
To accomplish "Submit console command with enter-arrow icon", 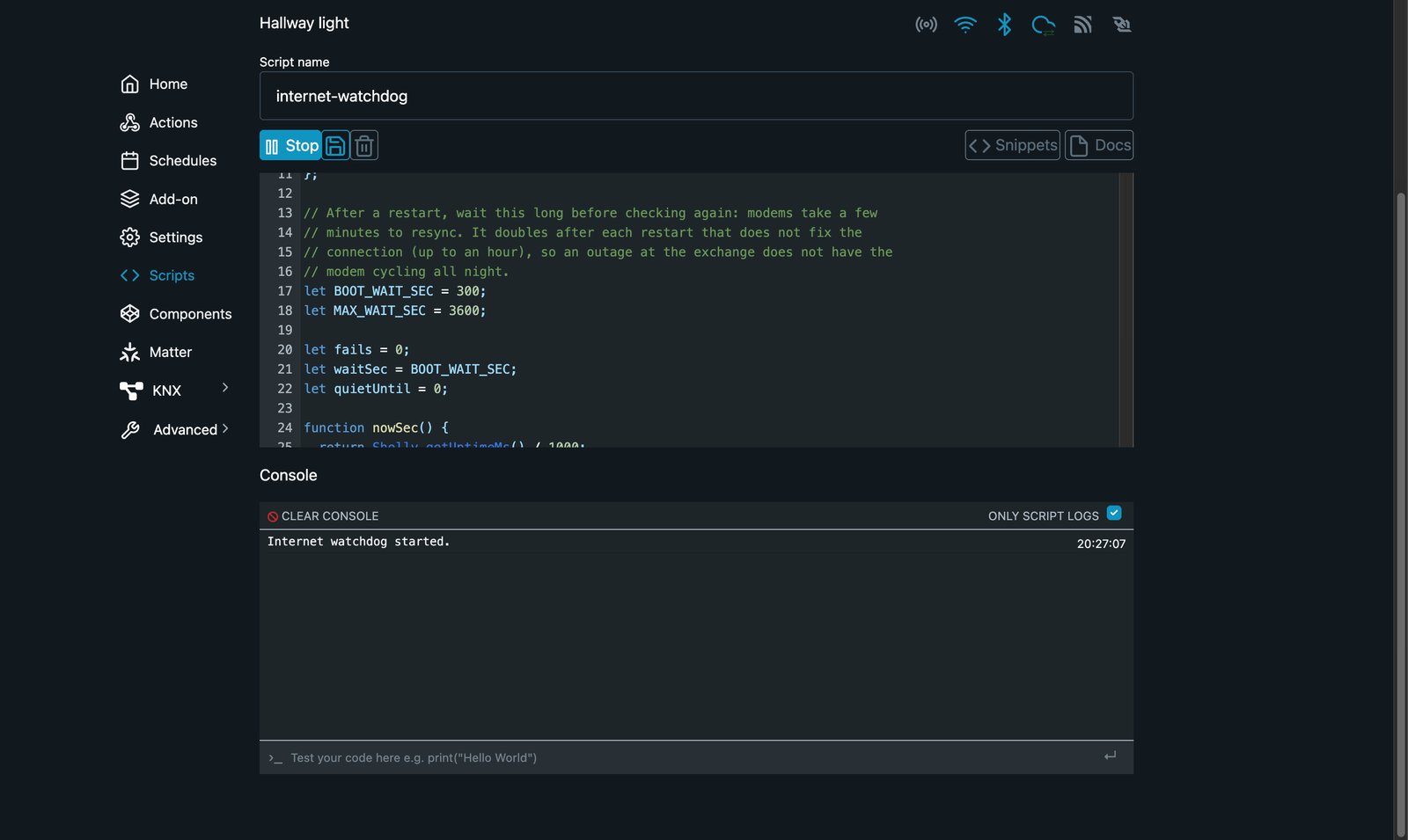I will click(x=1111, y=756).
